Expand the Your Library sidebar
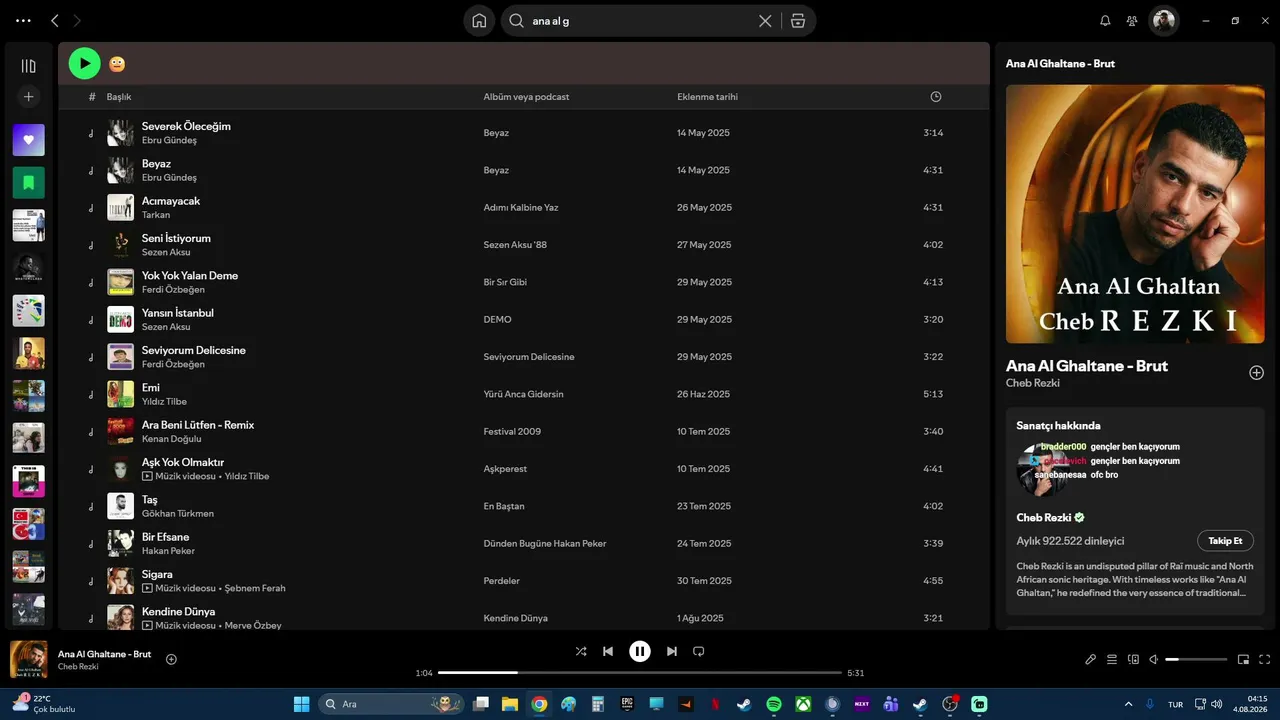Image resolution: width=1280 pixels, height=720 pixels. pos(28,66)
